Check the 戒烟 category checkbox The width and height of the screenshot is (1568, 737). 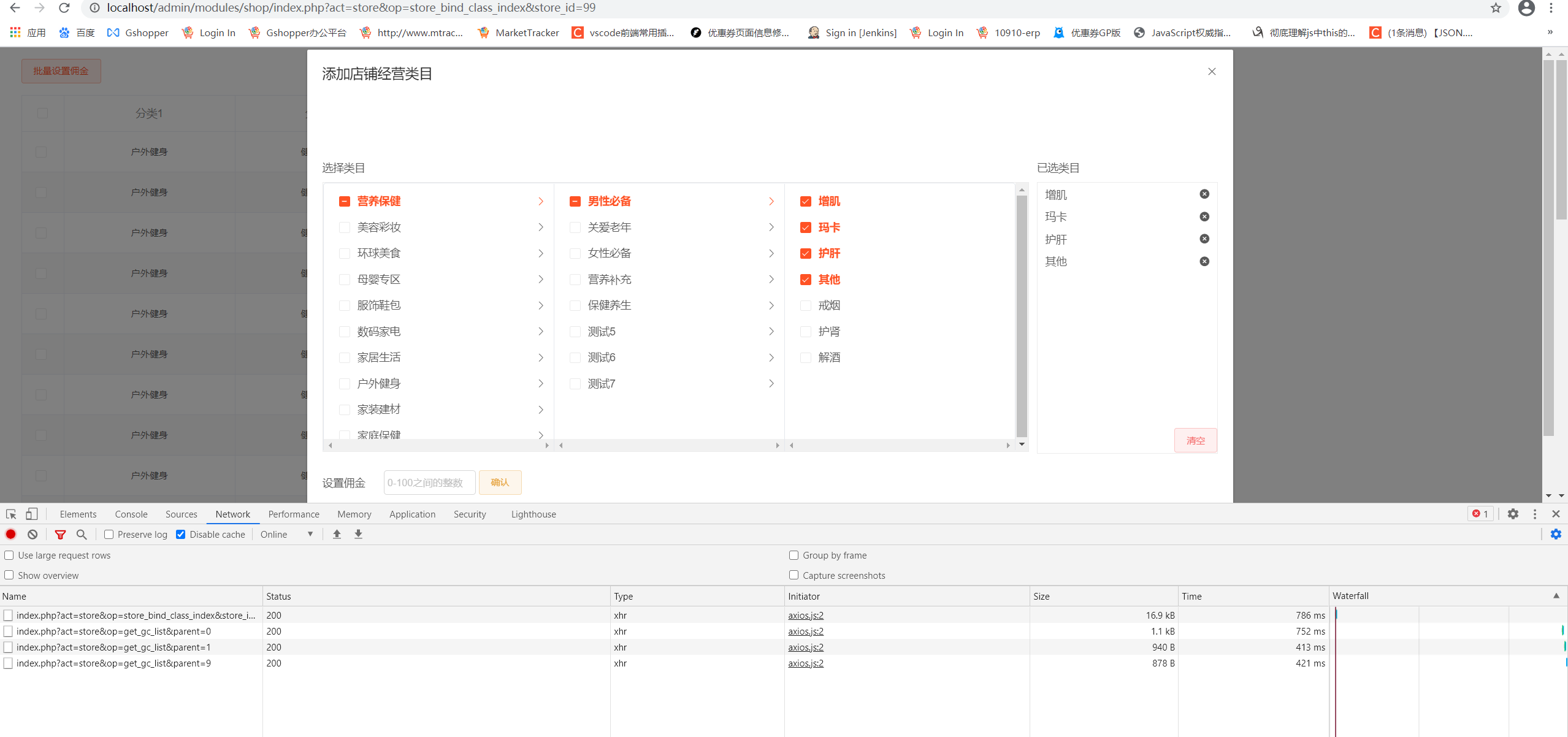pyautogui.click(x=806, y=306)
